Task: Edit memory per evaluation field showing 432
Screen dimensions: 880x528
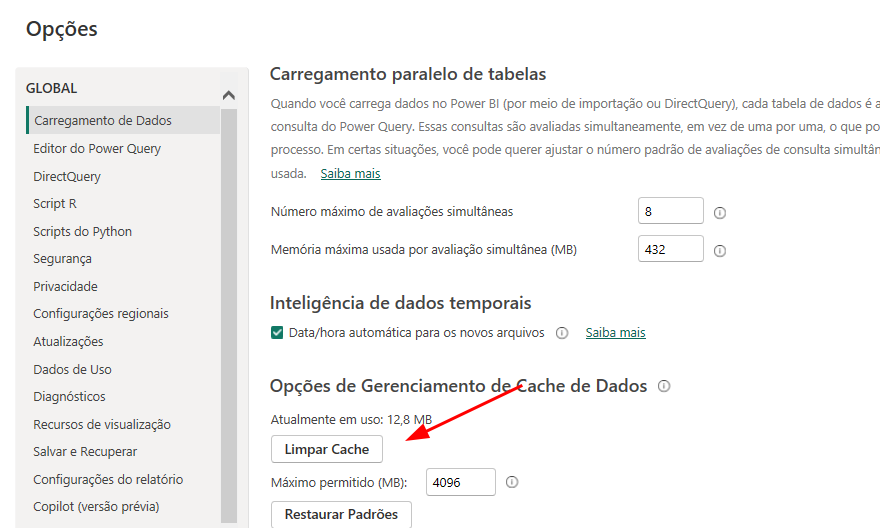Action: click(671, 249)
